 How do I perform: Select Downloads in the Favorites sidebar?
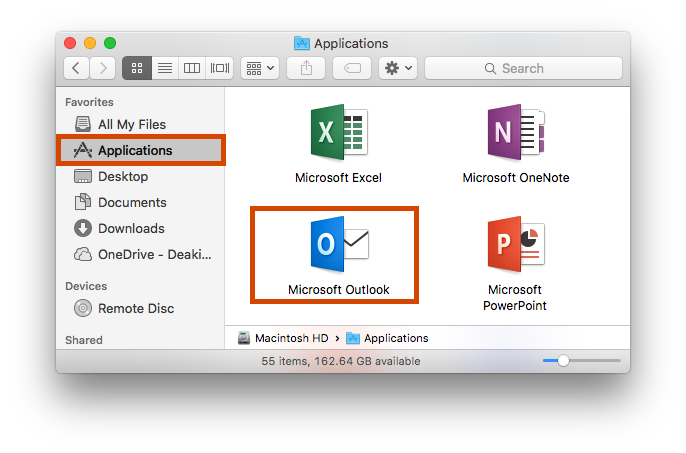(x=131, y=228)
